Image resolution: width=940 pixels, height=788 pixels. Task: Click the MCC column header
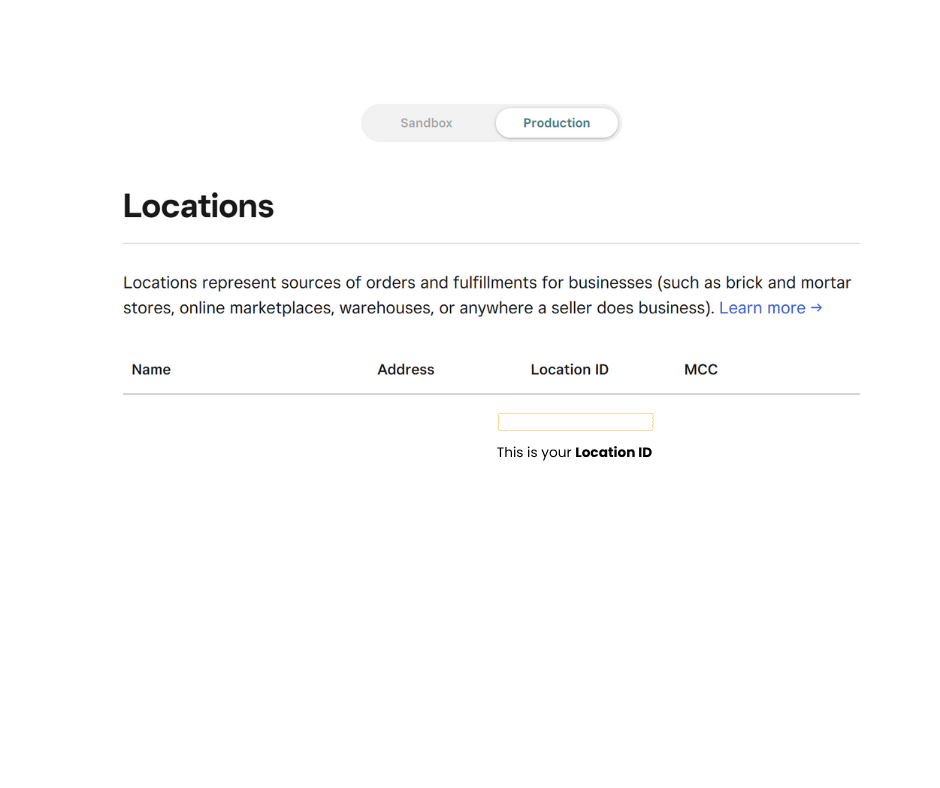coord(700,370)
